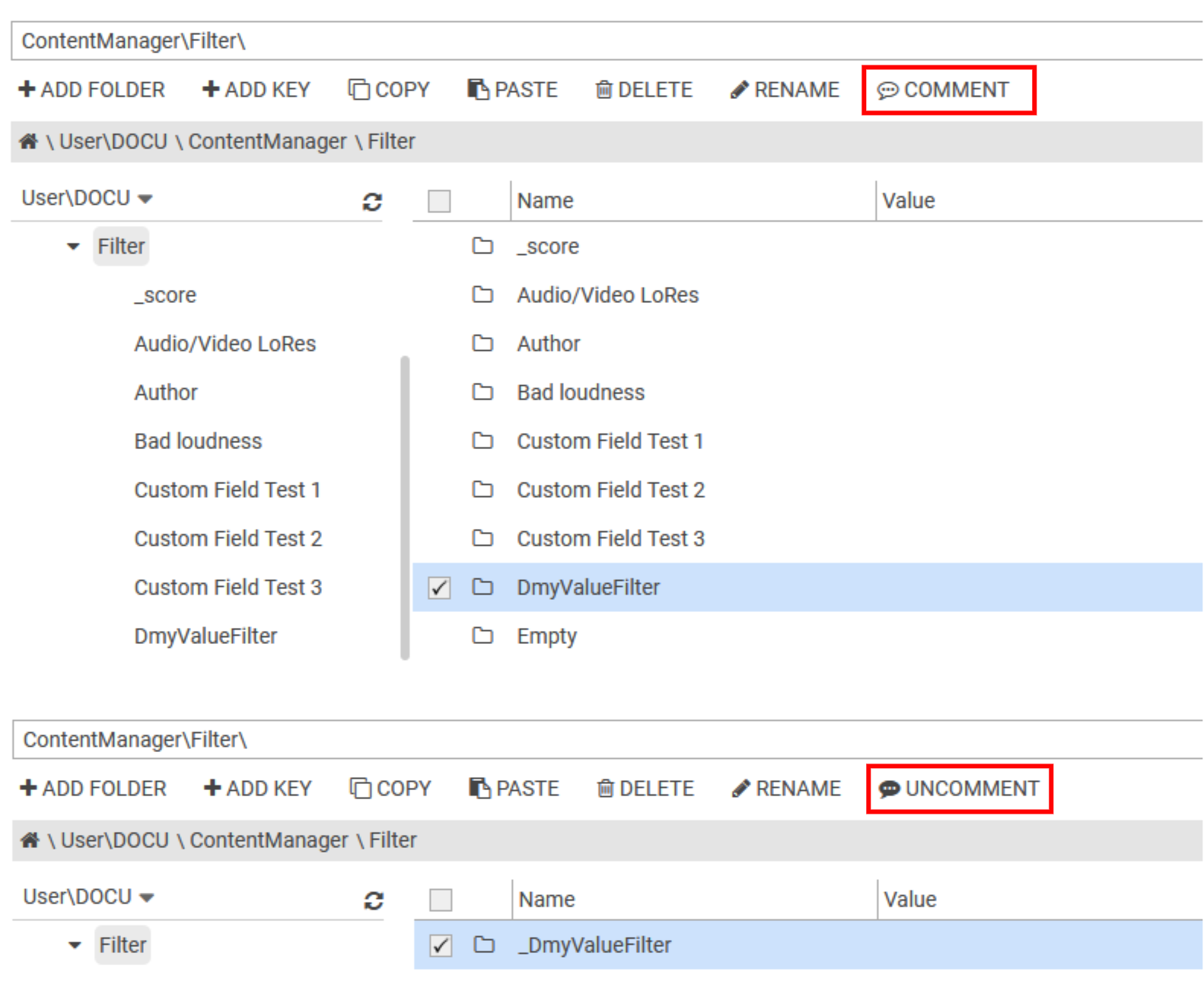Screen dimensions: 1204x985
Task: Click the COMMENT button in the toolbar
Action: (944, 90)
